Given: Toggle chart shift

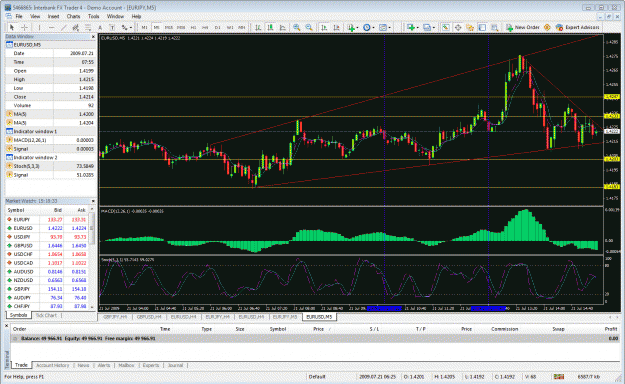Looking at the screenshot, I should [336, 27].
